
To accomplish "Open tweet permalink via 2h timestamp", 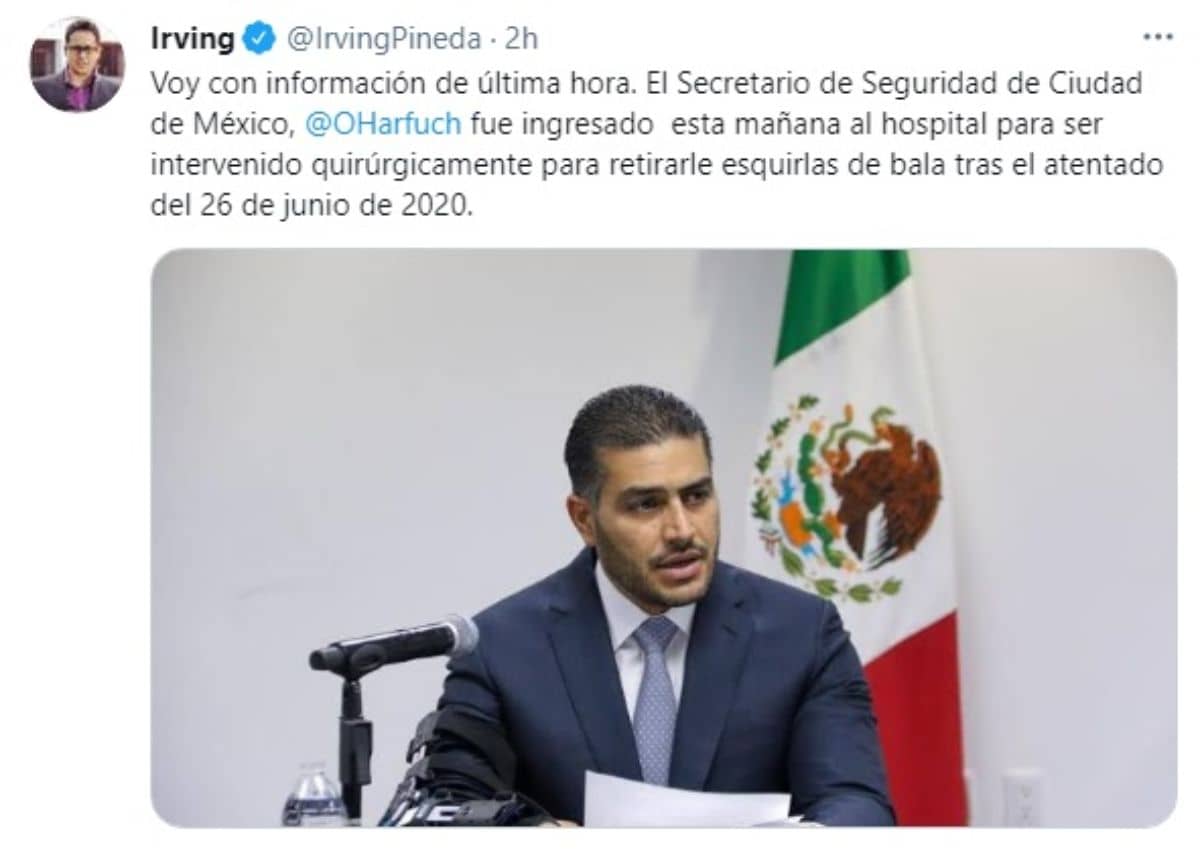I will pyautogui.click(x=520, y=39).
